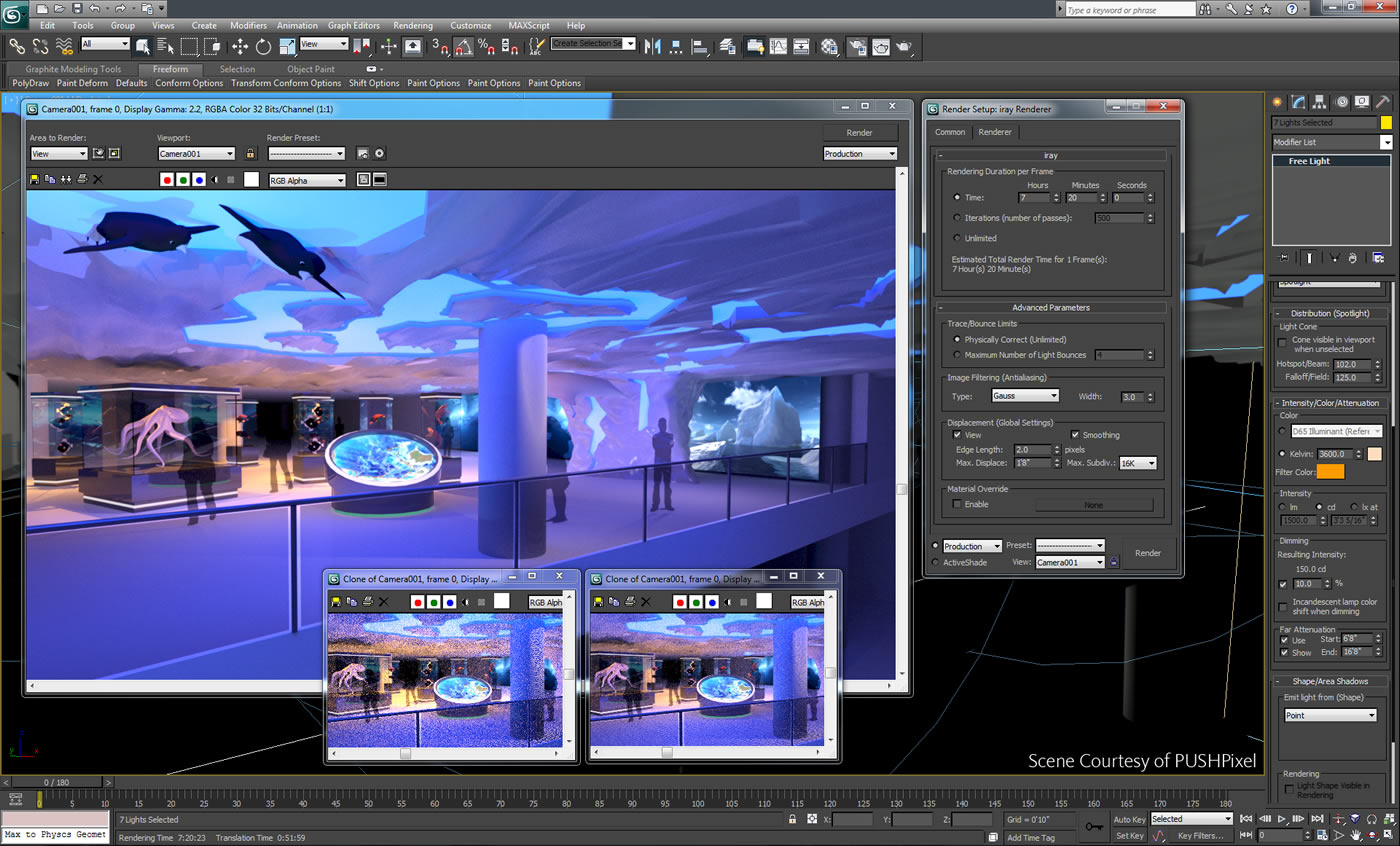Screen dimensions: 1400x846
Task: Click the Hours time input field
Action: pyautogui.click(x=1035, y=198)
